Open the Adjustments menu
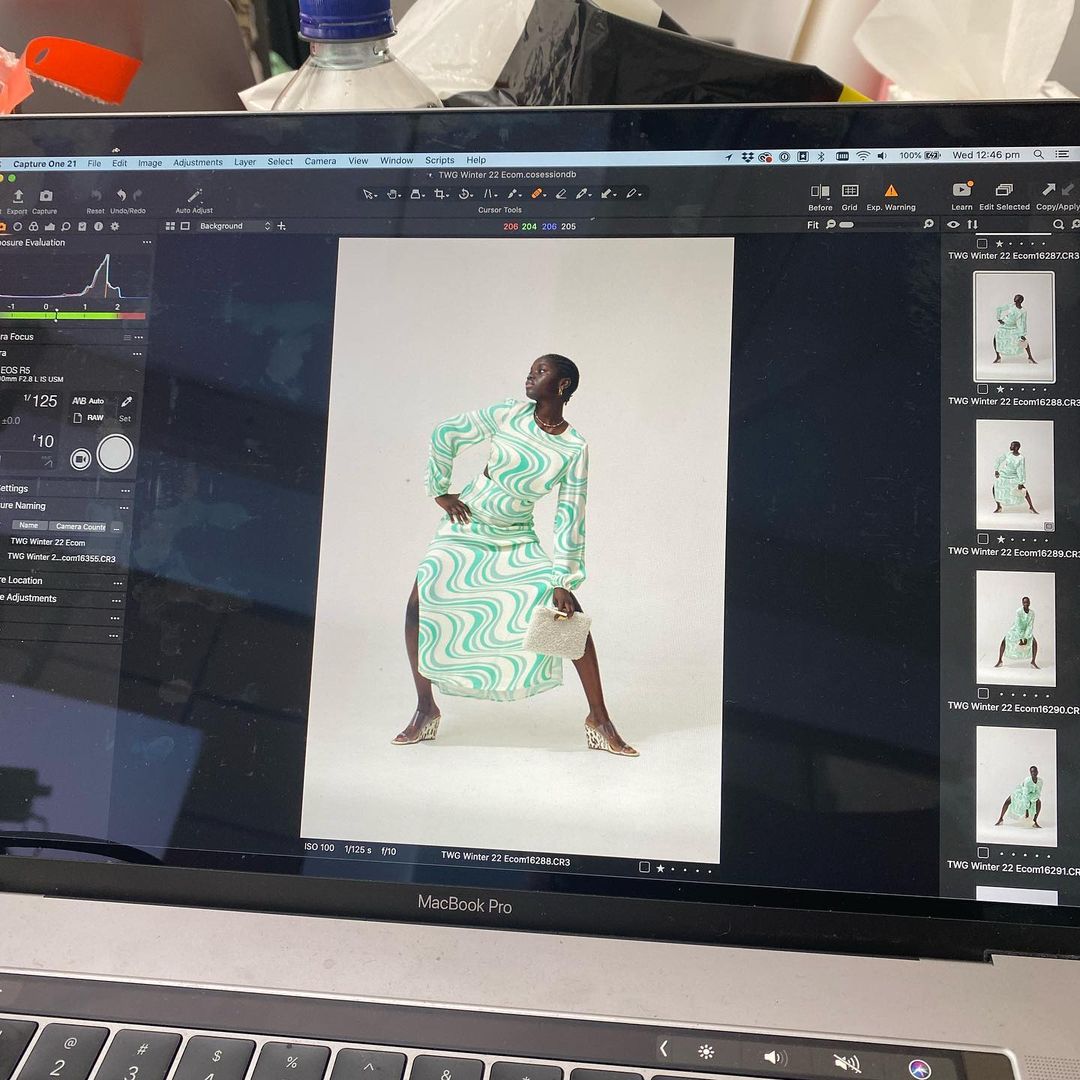Image resolution: width=1080 pixels, height=1080 pixels. (197, 162)
